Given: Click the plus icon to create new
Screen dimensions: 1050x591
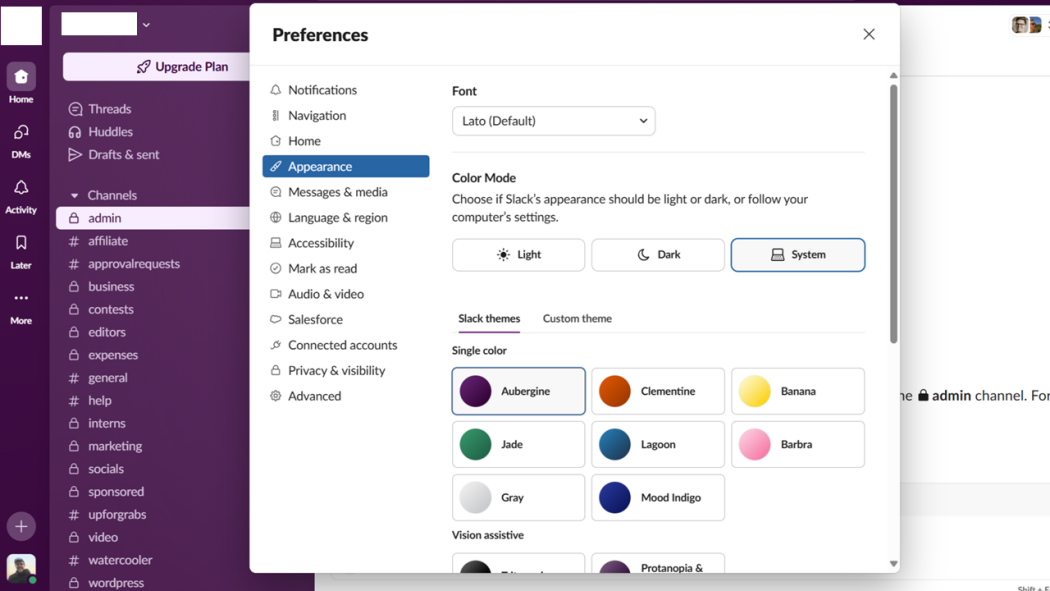Looking at the screenshot, I should pos(21,526).
